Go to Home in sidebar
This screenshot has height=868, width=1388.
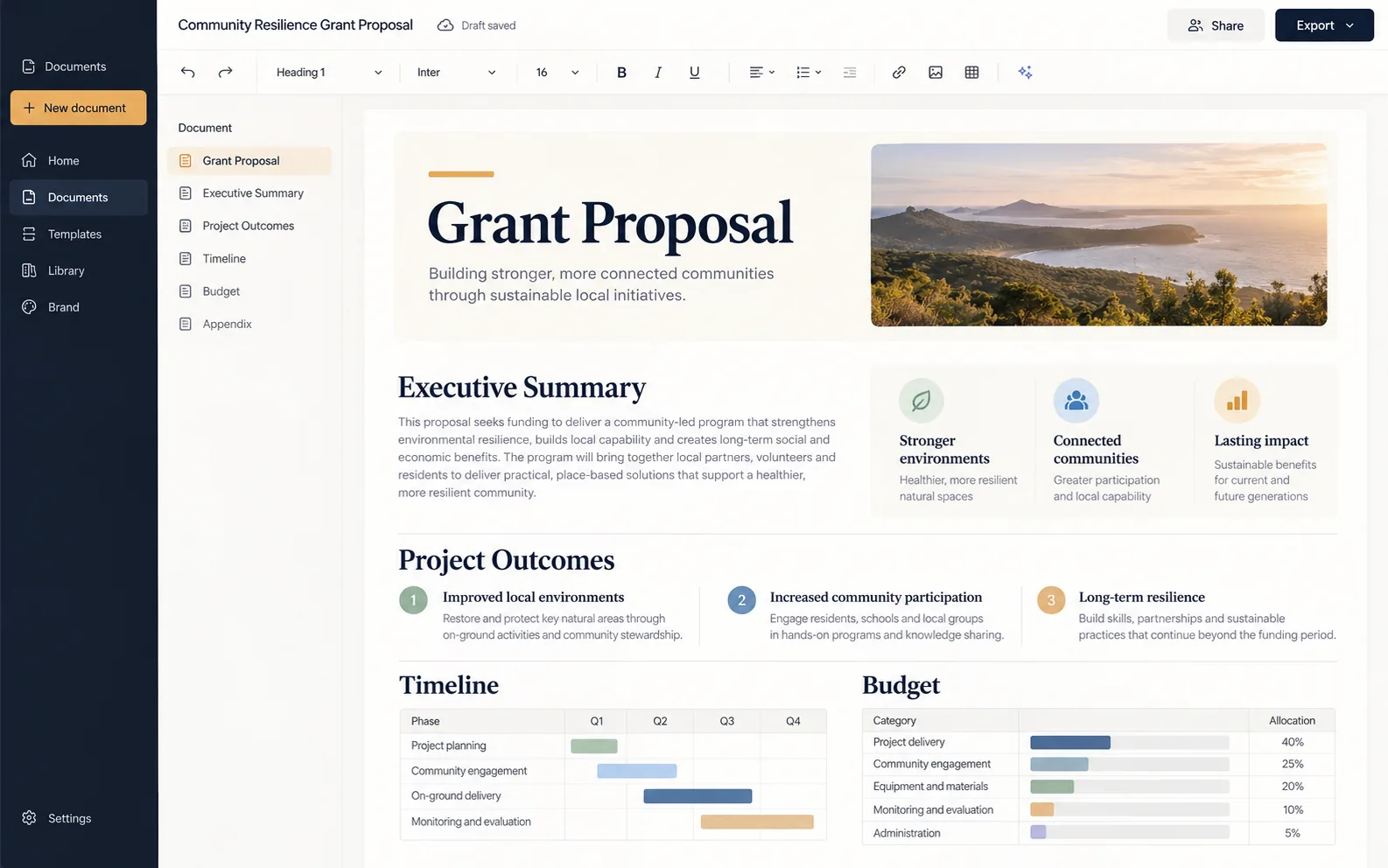pyautogui.click(x=78, y=161)
